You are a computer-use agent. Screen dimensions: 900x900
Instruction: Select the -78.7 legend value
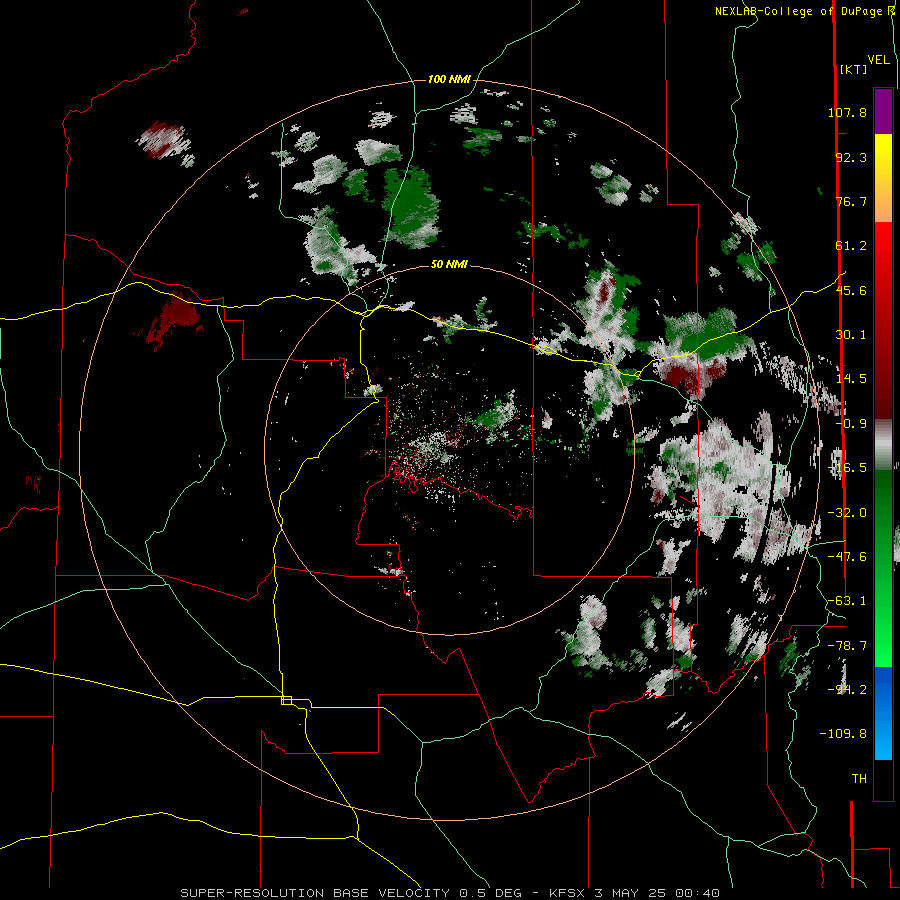847,646
